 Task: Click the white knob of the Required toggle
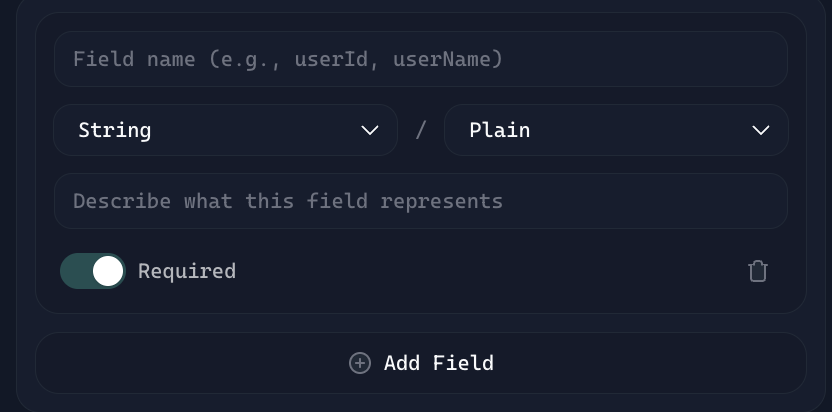[108, 271]
